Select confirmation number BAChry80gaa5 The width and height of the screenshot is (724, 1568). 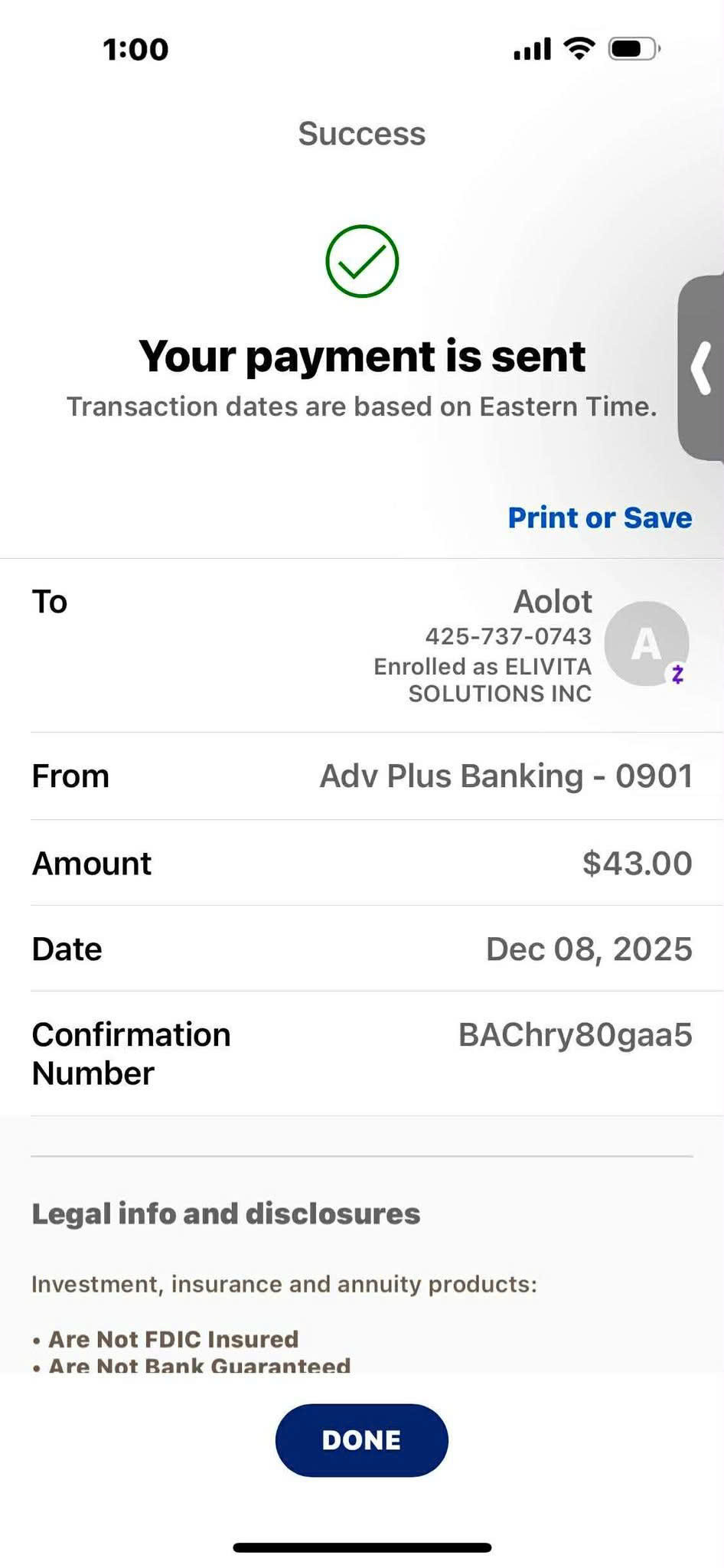tap(575, 1034)
